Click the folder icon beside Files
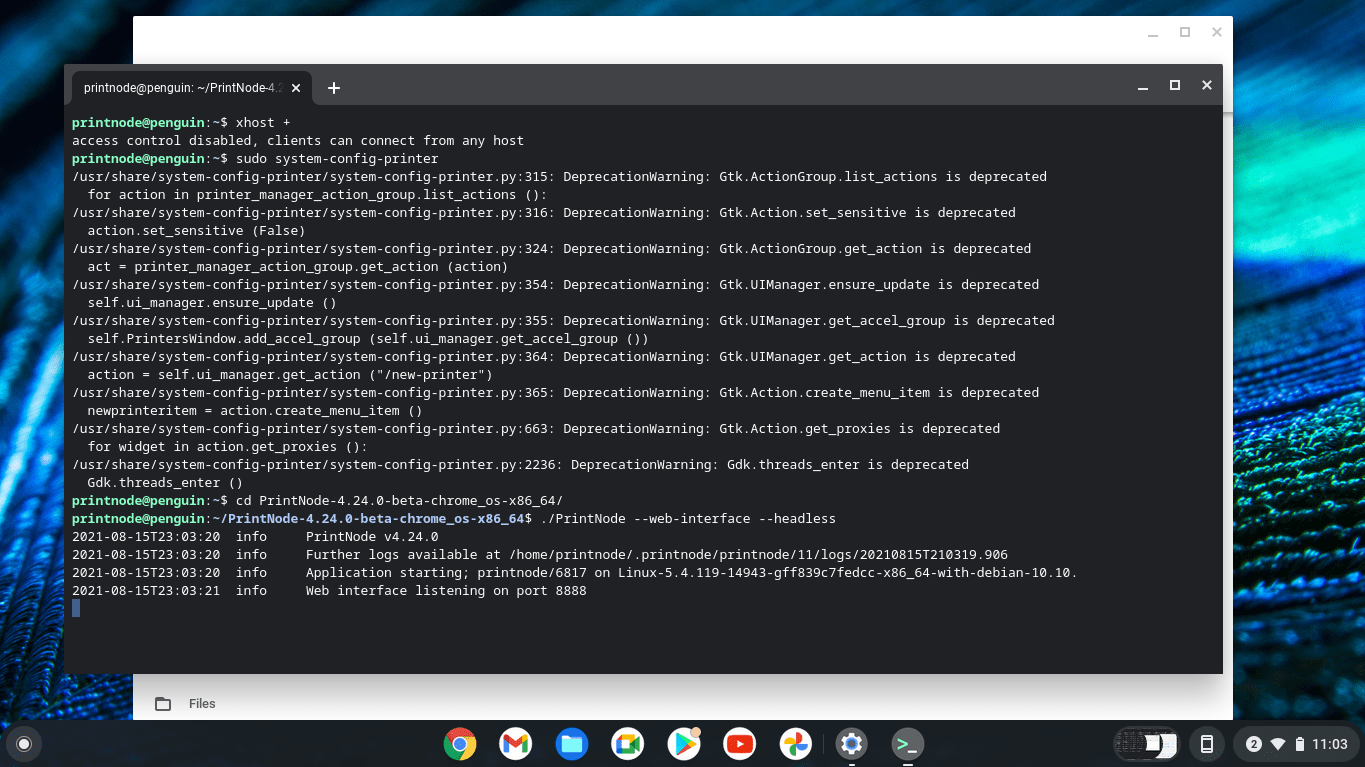This screenshot has height=767, width=1365. 163,704
